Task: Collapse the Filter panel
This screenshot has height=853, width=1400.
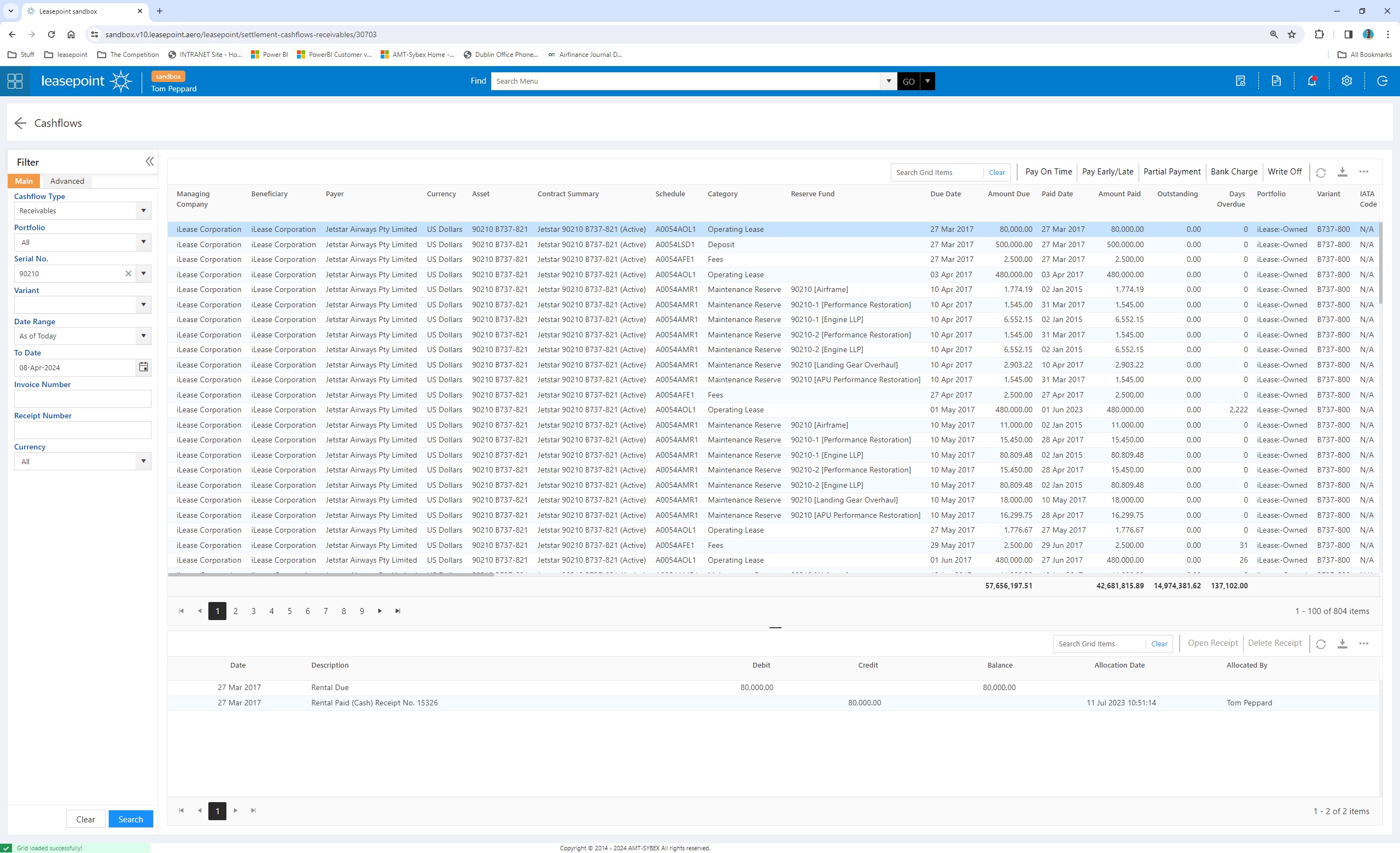Action: pos(149,161)
